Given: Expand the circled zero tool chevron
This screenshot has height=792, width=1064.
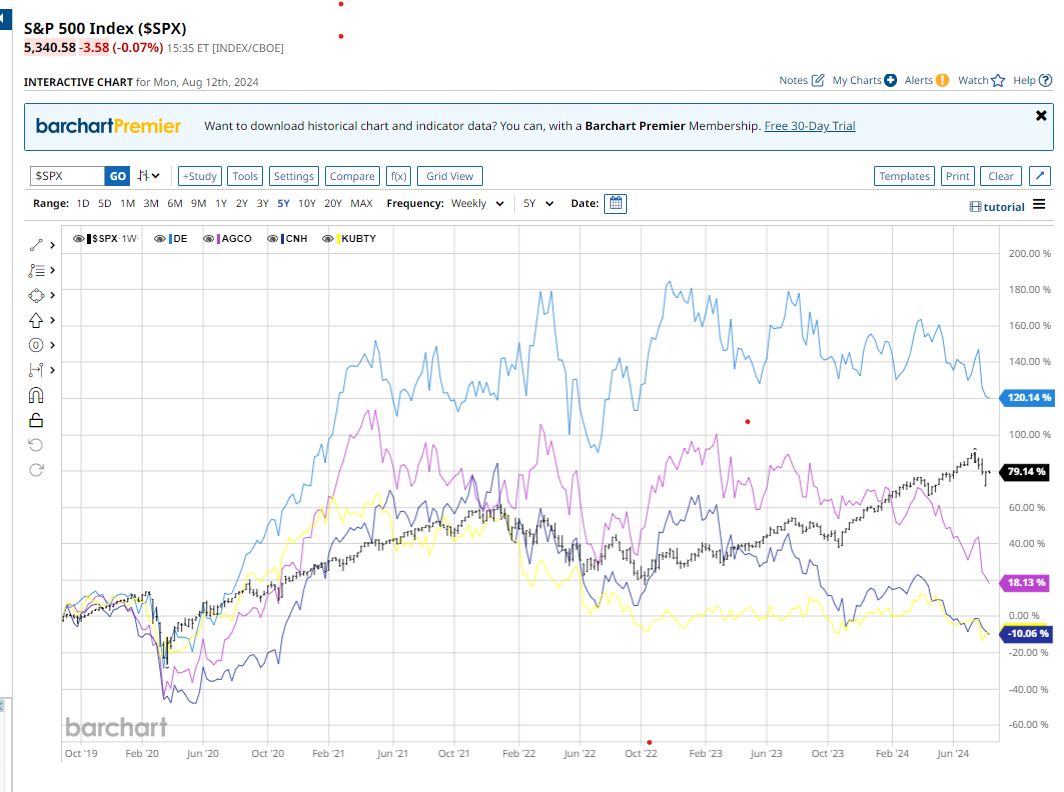Looking at the screenshot, I should point(52,345).
